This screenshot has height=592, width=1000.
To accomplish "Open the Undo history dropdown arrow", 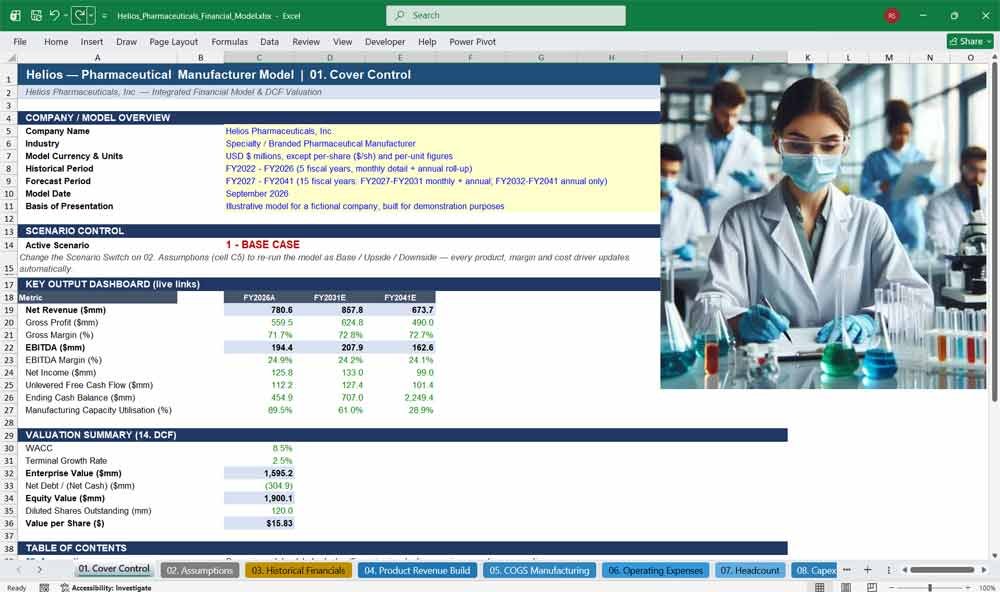I will tap(66, 15).
